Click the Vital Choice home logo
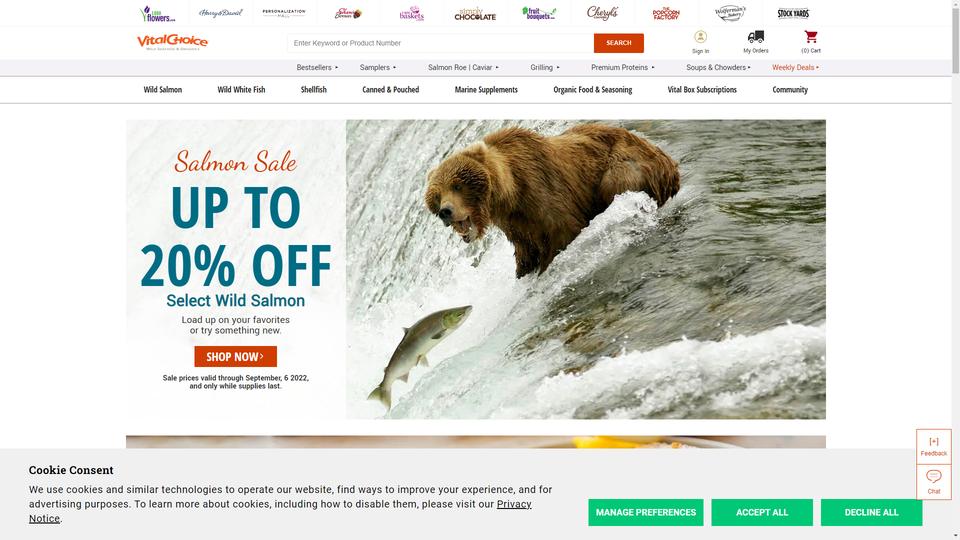Viewport: 960px width, 540px height. pos(172,42)
